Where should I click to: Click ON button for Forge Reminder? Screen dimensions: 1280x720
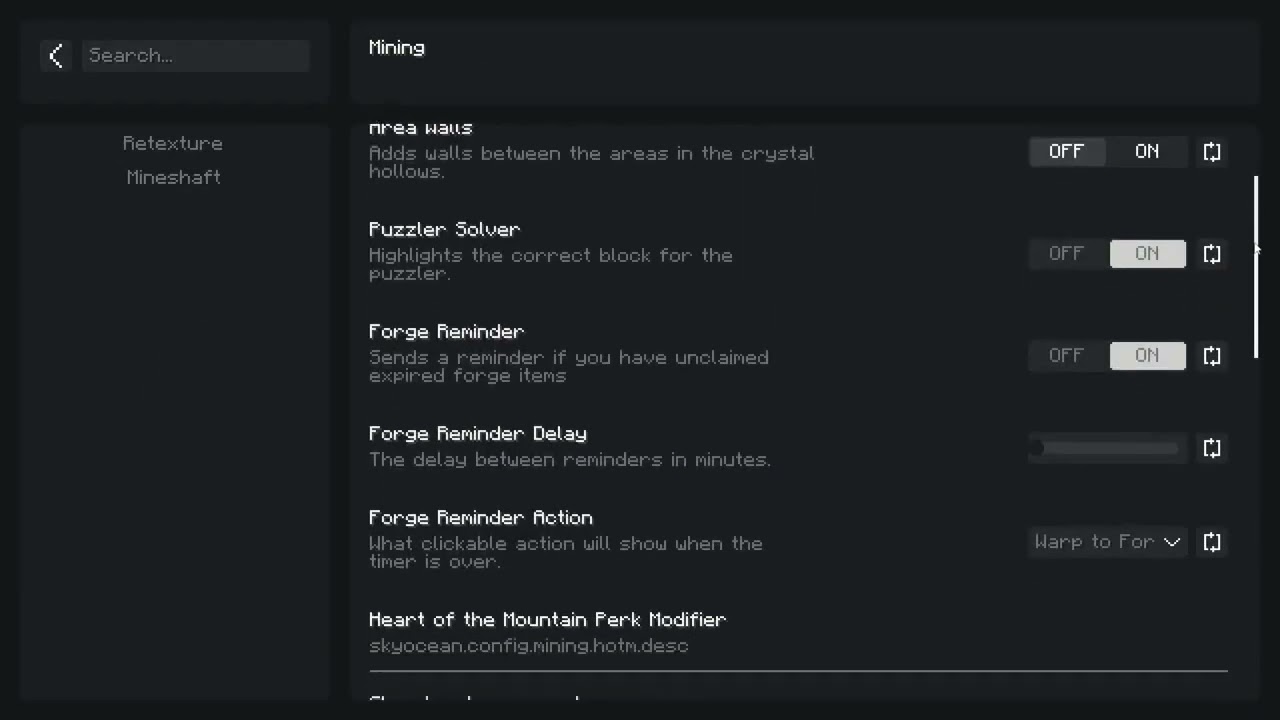[x=1147, y=356]
